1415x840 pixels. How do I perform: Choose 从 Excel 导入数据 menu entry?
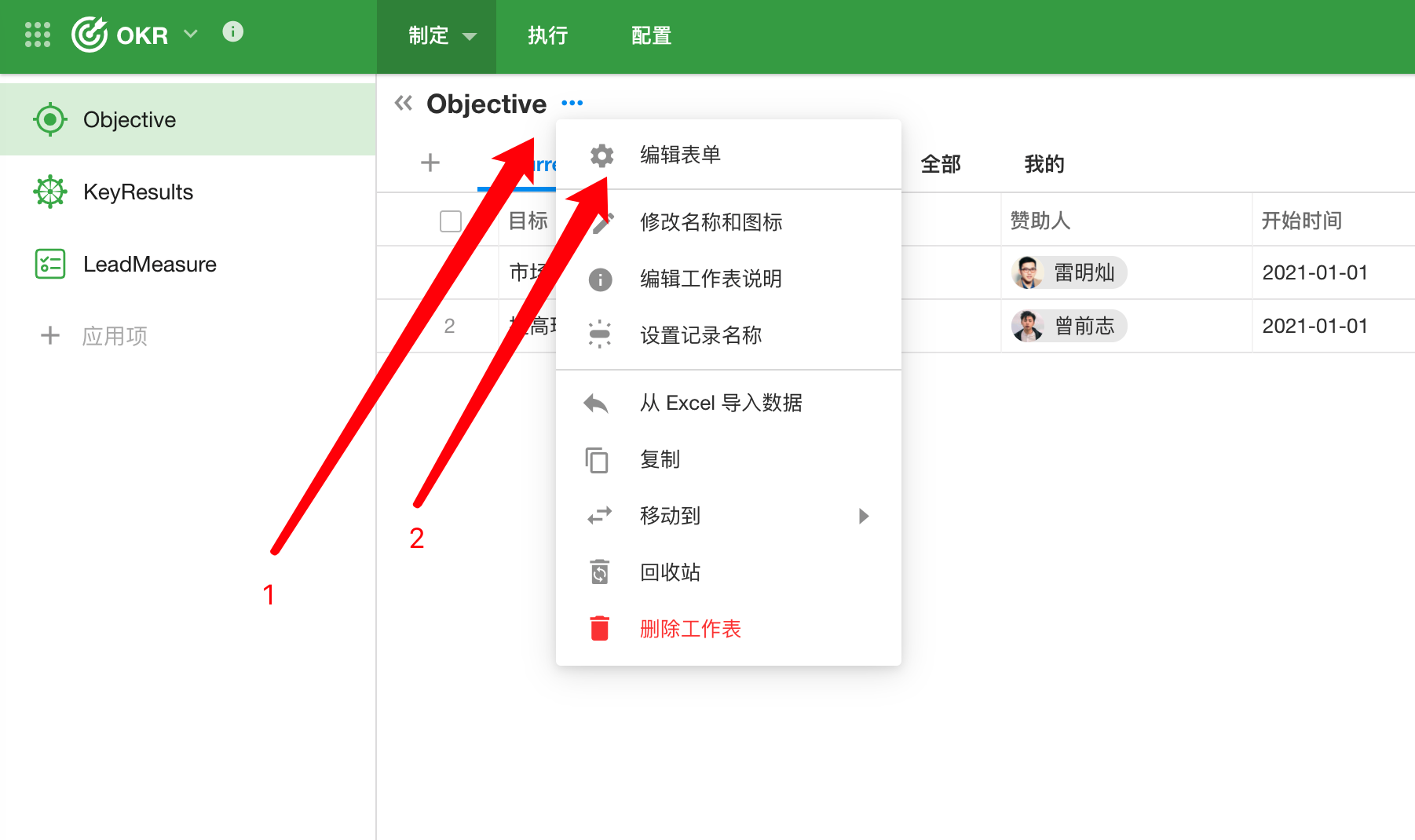tap(729, 403)
